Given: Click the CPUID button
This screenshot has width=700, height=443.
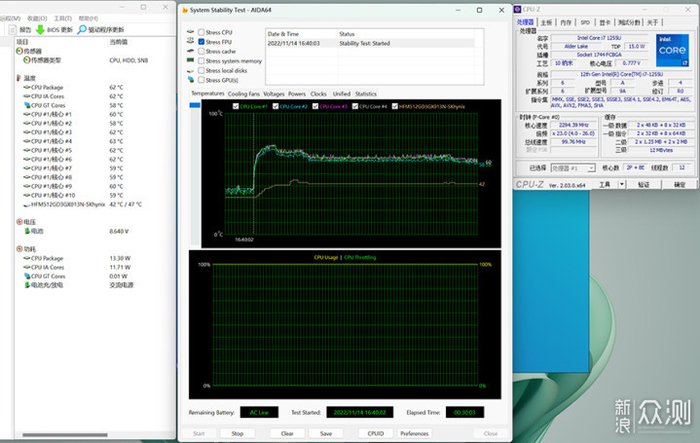Looking at the screenshot, I should pos(375,433).
